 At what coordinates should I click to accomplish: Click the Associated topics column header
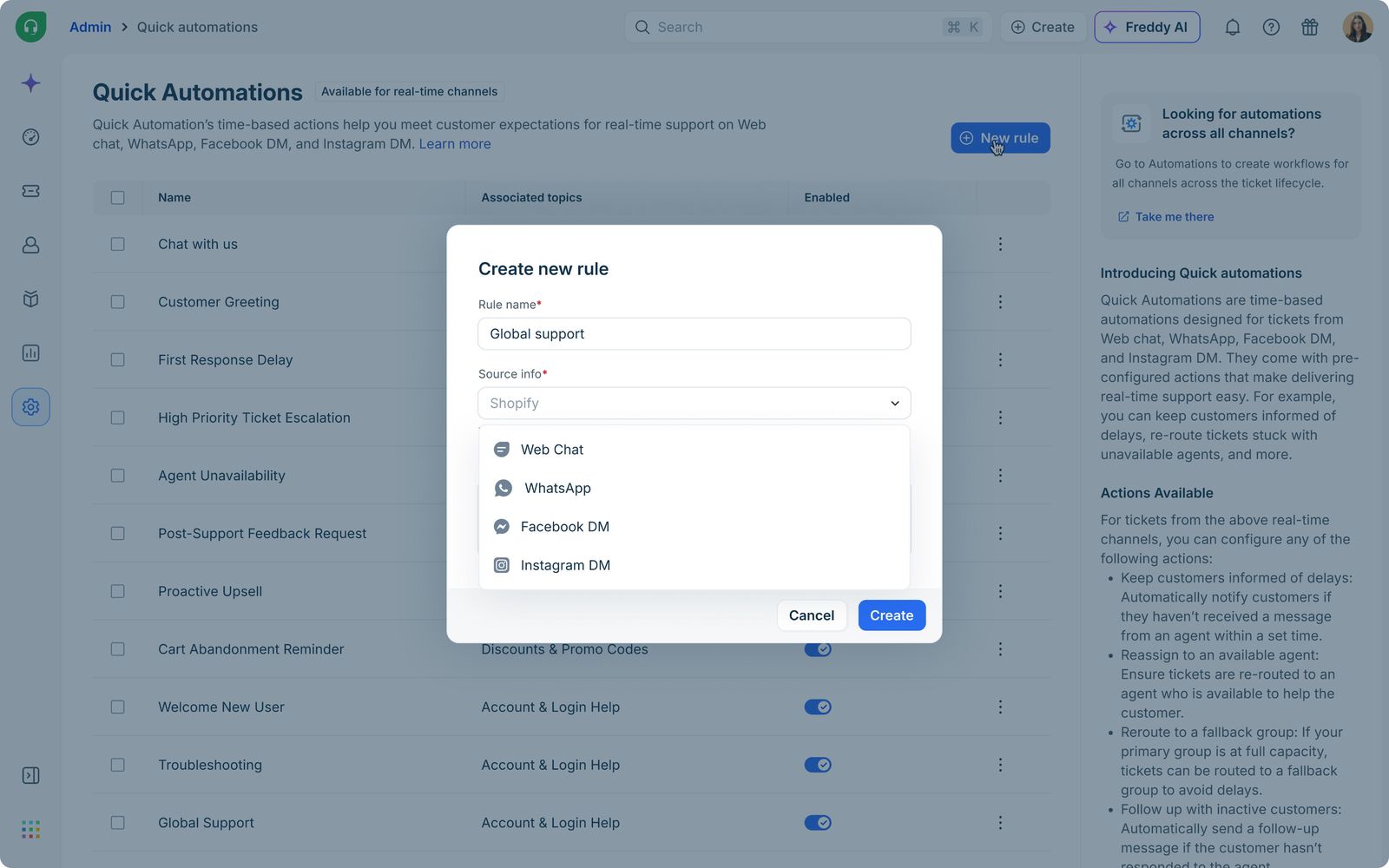click(531, 198)
